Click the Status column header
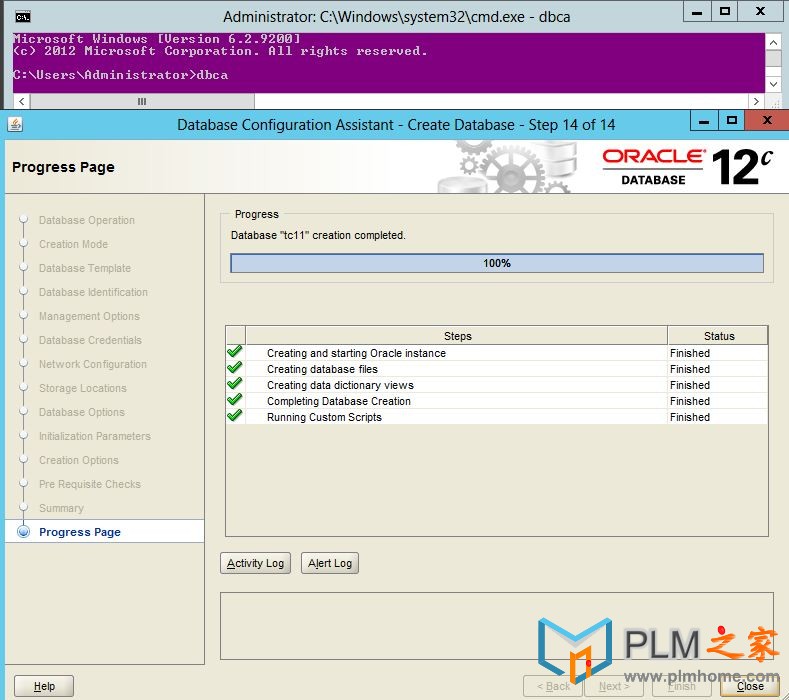Viewport: 789px width, 700px height. (719, 336)
